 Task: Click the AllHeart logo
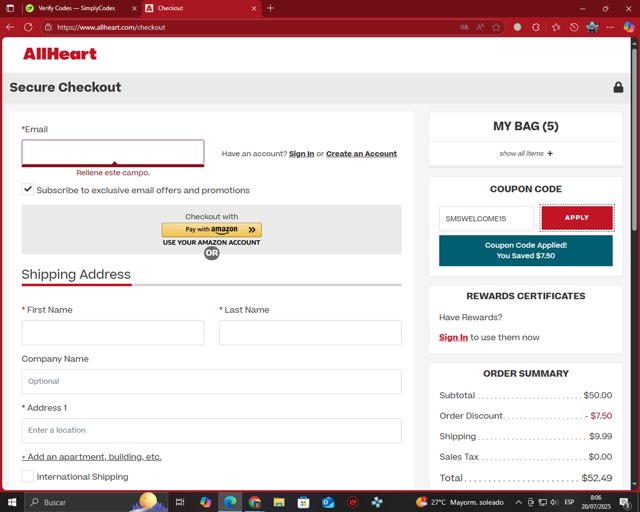(x=60, y=53)
